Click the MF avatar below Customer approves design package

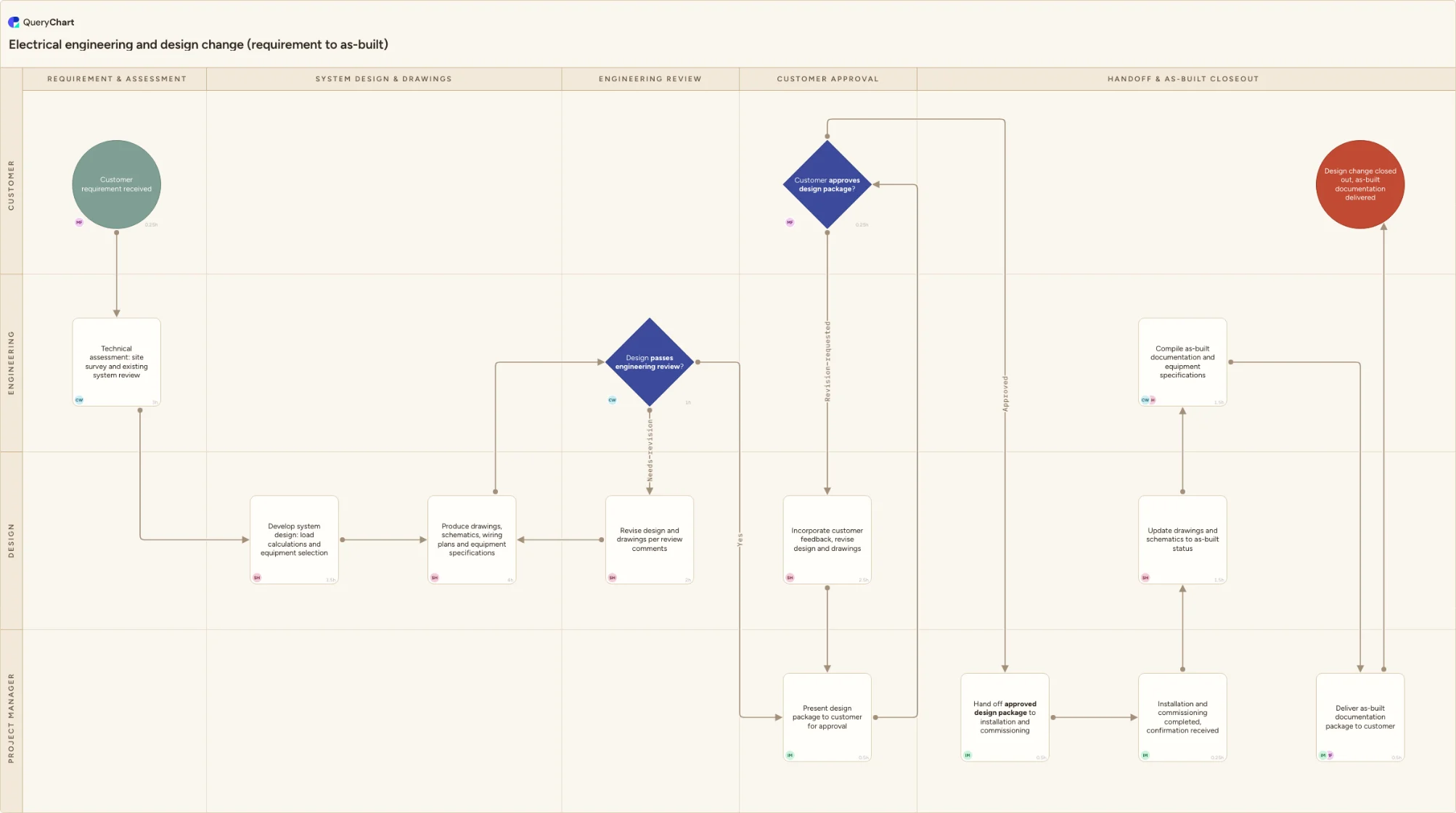pyautogui.click(x=790, y=222)
